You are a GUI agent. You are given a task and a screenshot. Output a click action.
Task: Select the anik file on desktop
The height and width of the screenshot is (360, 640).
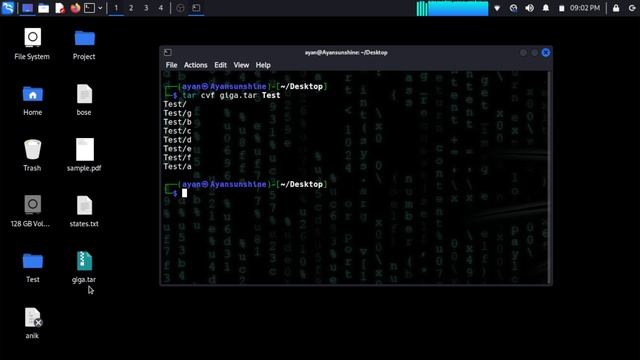pyautogui.click(x=32, y=323)
